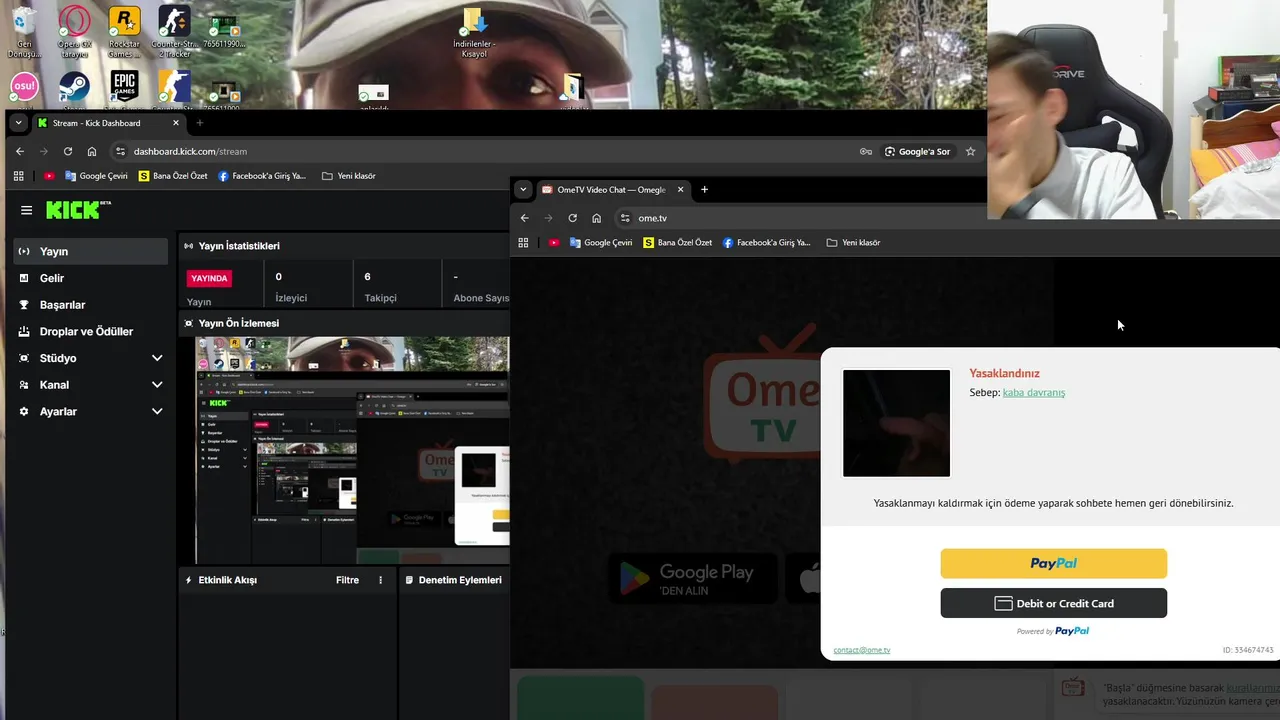The width and height of the screenshot is (1280, 720).
Task: Click the contact@ome.tv email link
Action: tap(861, 650)
